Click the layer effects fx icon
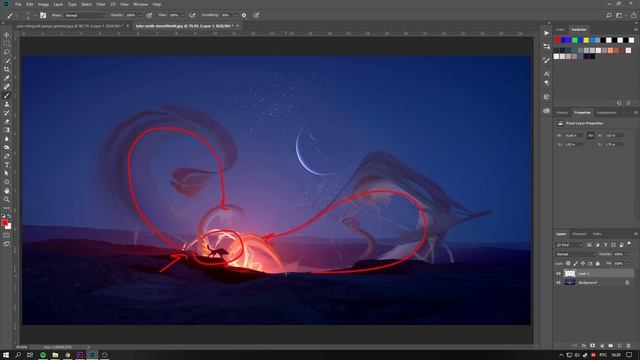The height and width of the screenshot is (360, 640). tap(584, 346)
